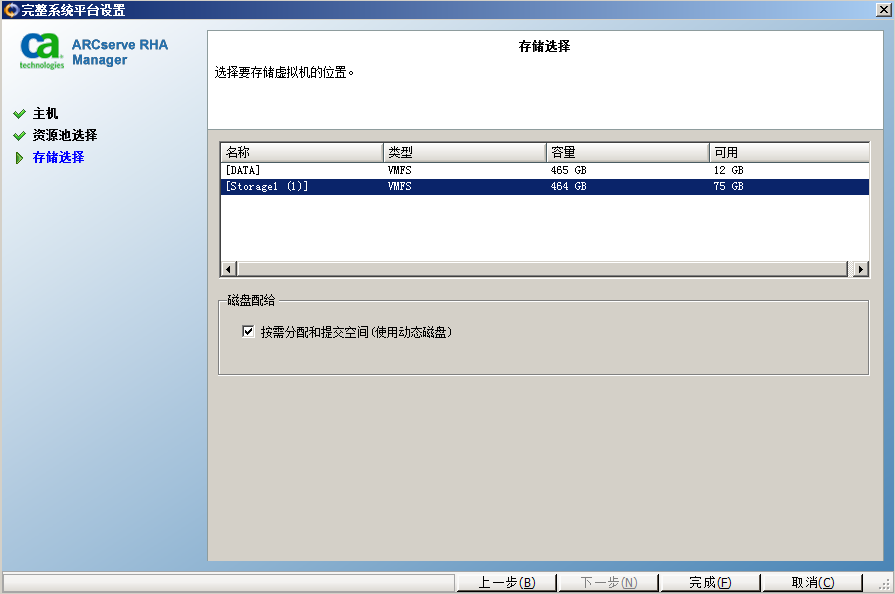This screenshot has height=594, width=895.
Task: Click the green checkmark beside 主机
Action: pos(19,114)
